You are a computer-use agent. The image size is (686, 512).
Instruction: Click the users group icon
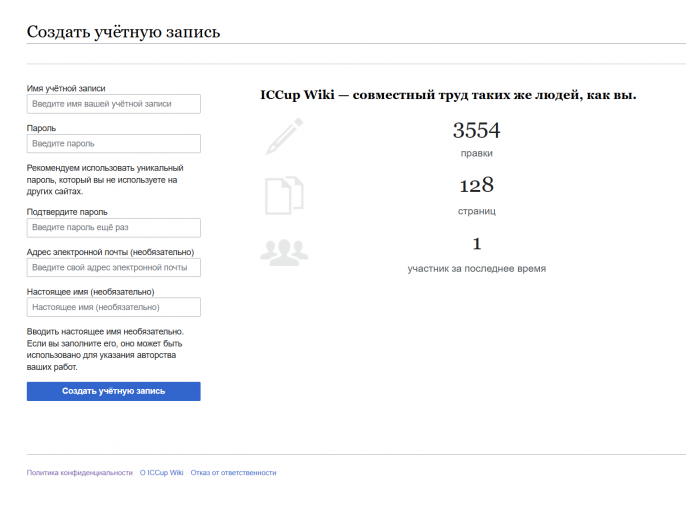pyautogui.click(x=284, y=252)
